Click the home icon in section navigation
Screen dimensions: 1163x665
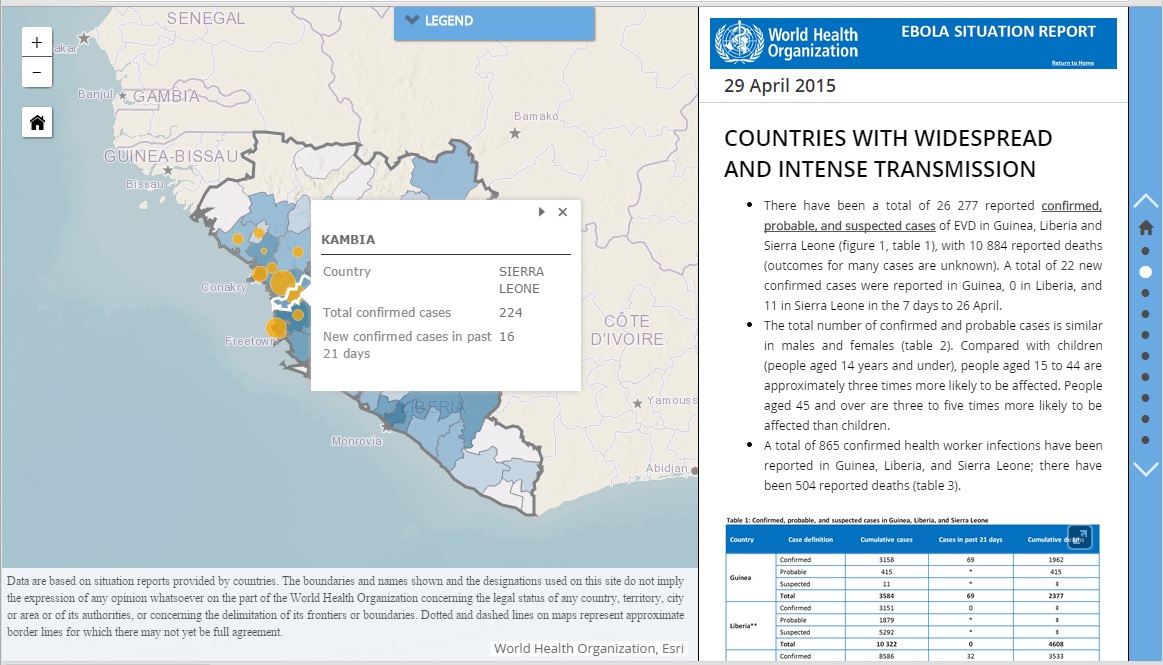coord(1146,228)
